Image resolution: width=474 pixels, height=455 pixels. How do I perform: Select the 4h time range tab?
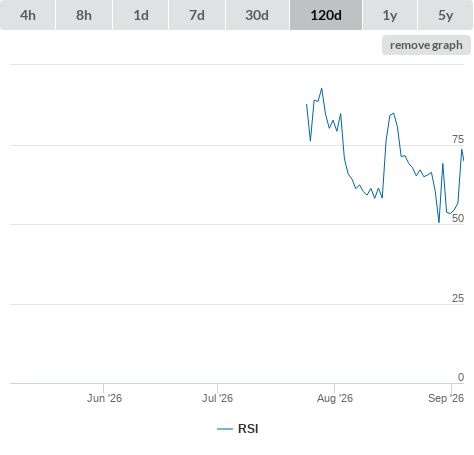pyautogui.click(x=28, y=15)
